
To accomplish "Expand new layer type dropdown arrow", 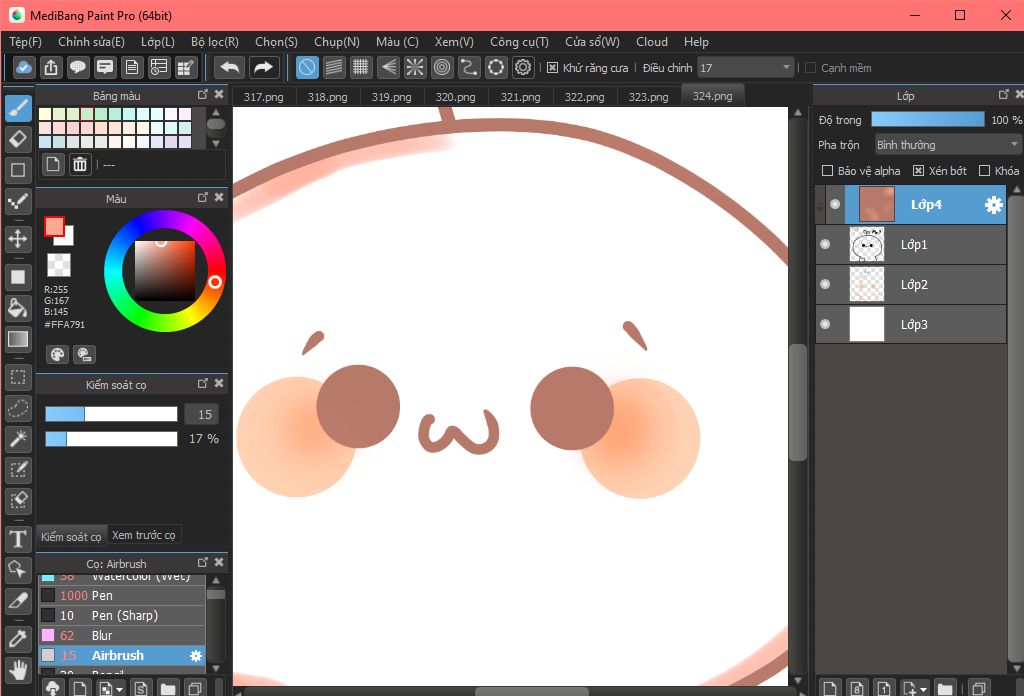I will 923,689.
